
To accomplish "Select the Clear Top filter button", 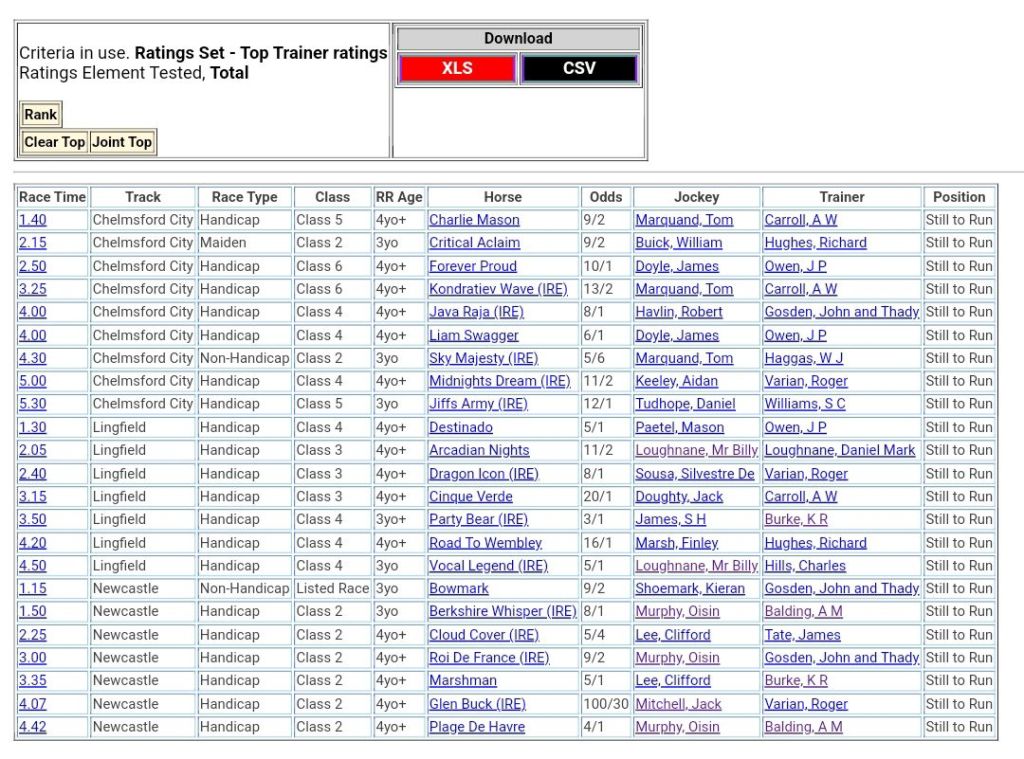I will click(54, 142).
